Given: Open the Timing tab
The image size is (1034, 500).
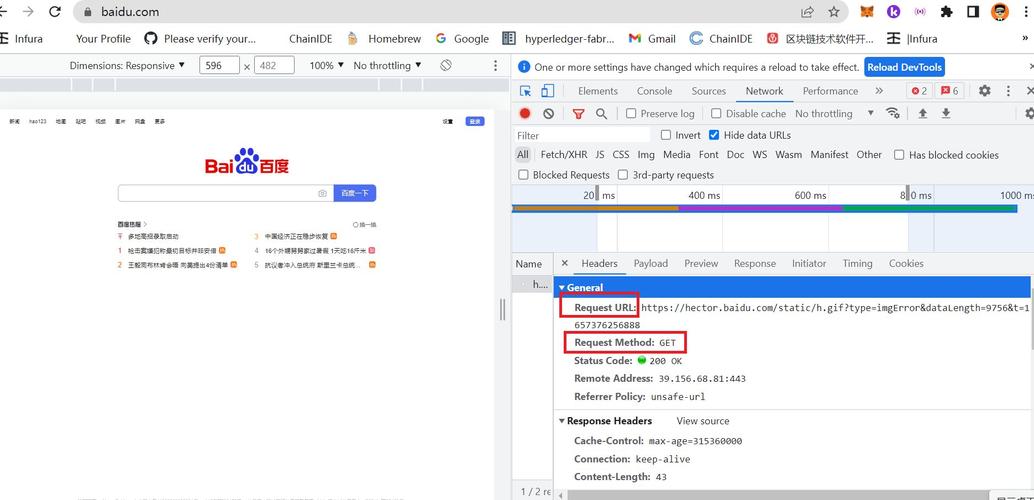Looking at the screenshot, I should pos(857,263).
